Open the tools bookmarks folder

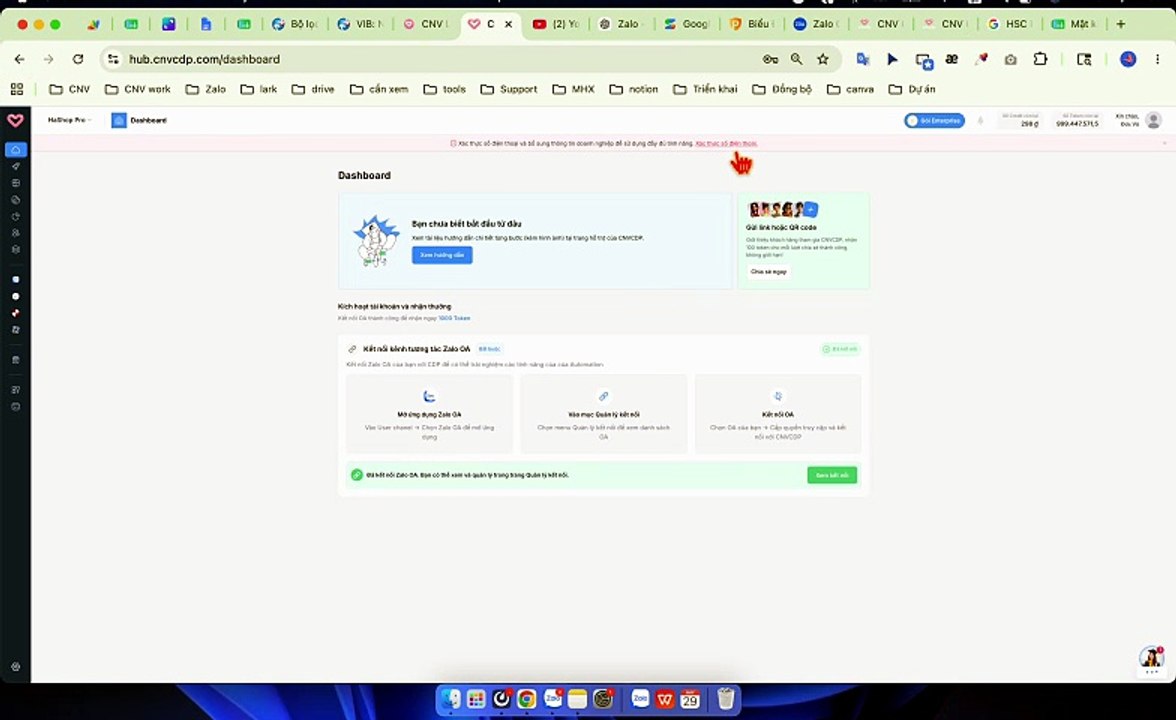[x=445, y=89]
